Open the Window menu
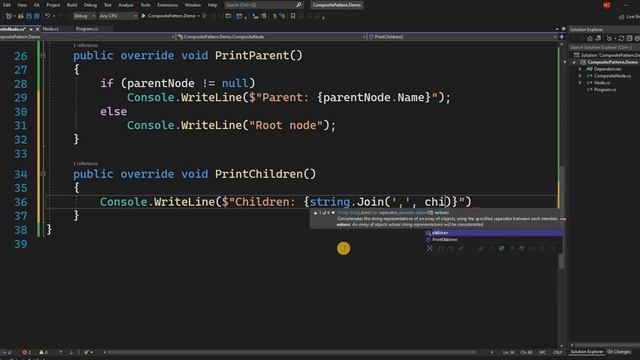 pos(193,5)
